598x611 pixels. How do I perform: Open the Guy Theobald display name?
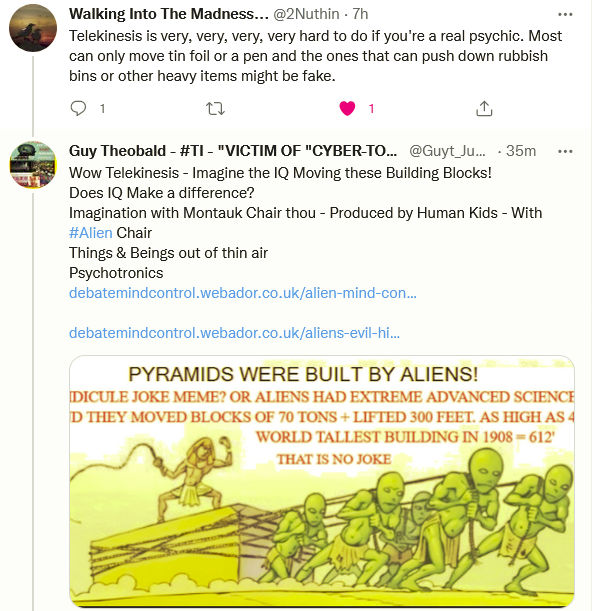(233, 151)
